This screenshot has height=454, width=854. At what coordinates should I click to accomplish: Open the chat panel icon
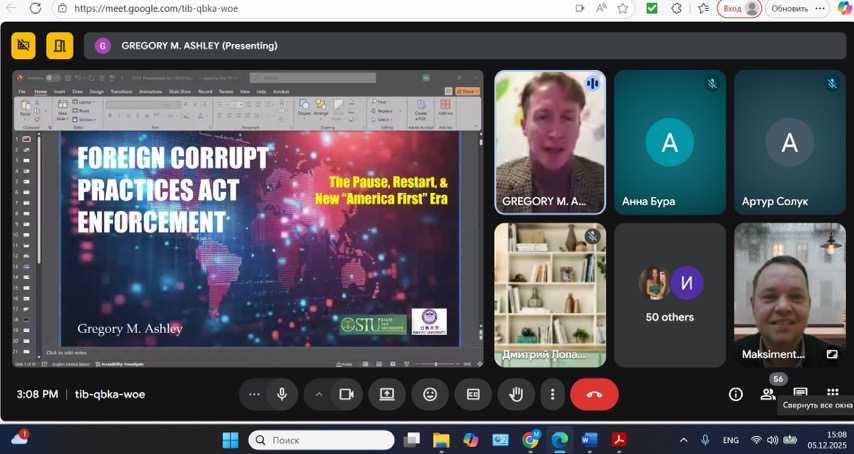pos(800,392)
